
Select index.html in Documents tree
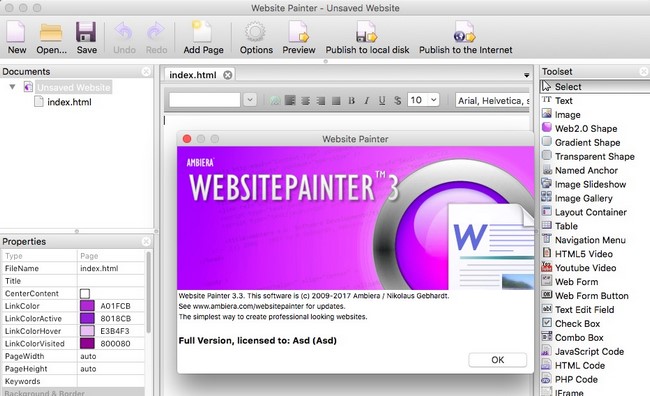point(69,102)
